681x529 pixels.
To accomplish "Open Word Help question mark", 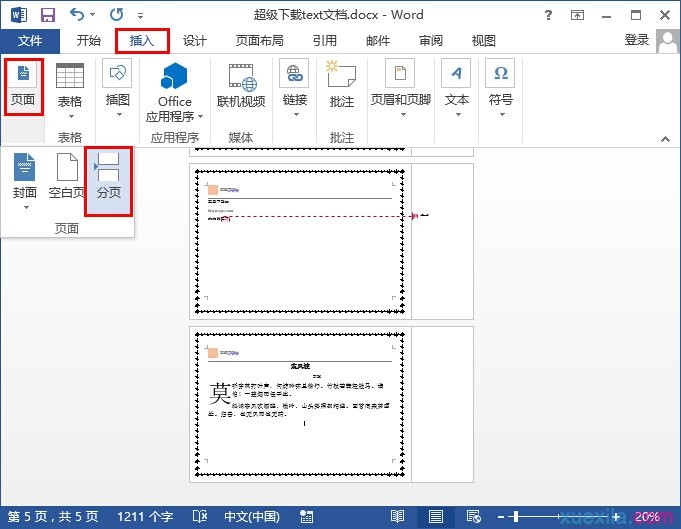I will click(549, 15).
